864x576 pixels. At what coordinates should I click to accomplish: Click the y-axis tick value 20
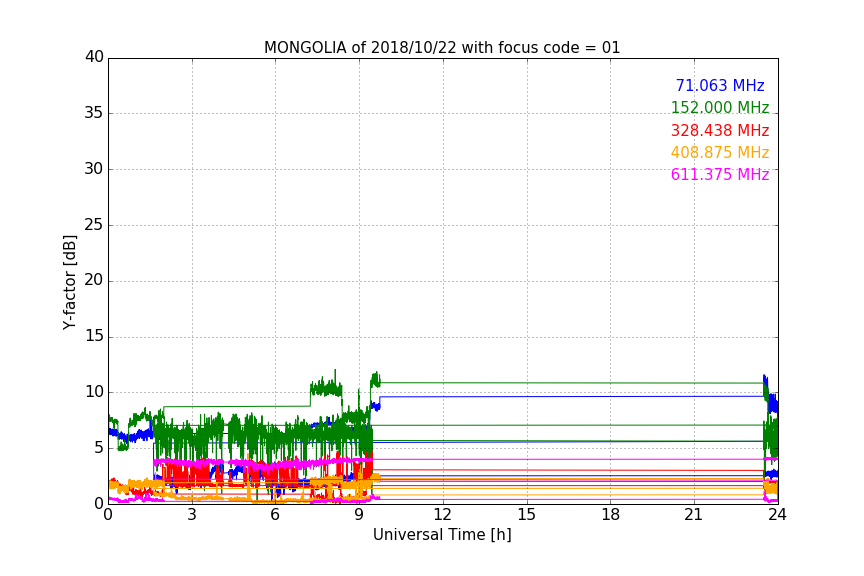[94, 280]
